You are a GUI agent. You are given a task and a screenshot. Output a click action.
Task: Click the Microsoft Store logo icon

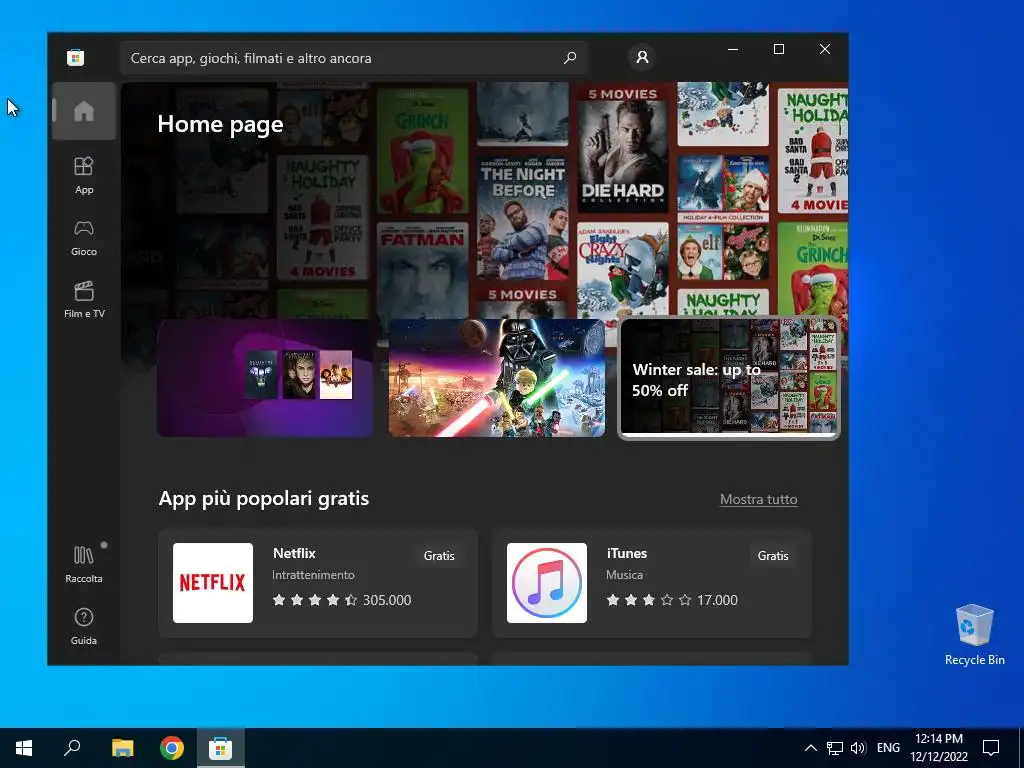tap(75, 57)
